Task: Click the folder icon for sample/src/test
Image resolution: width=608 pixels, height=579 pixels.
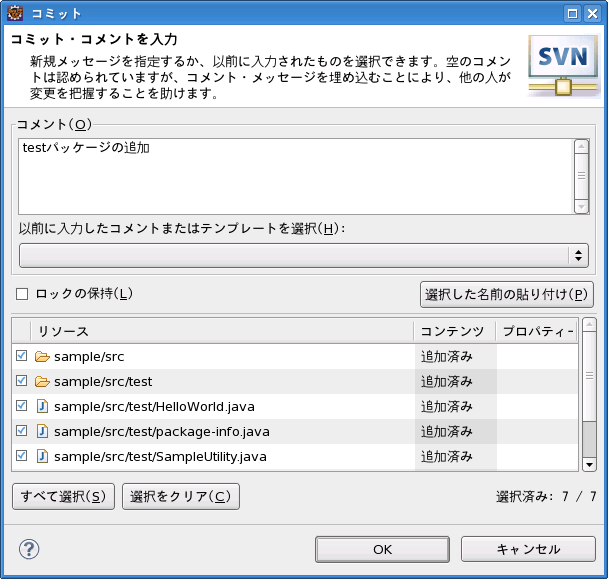Action: coord(42,381)
